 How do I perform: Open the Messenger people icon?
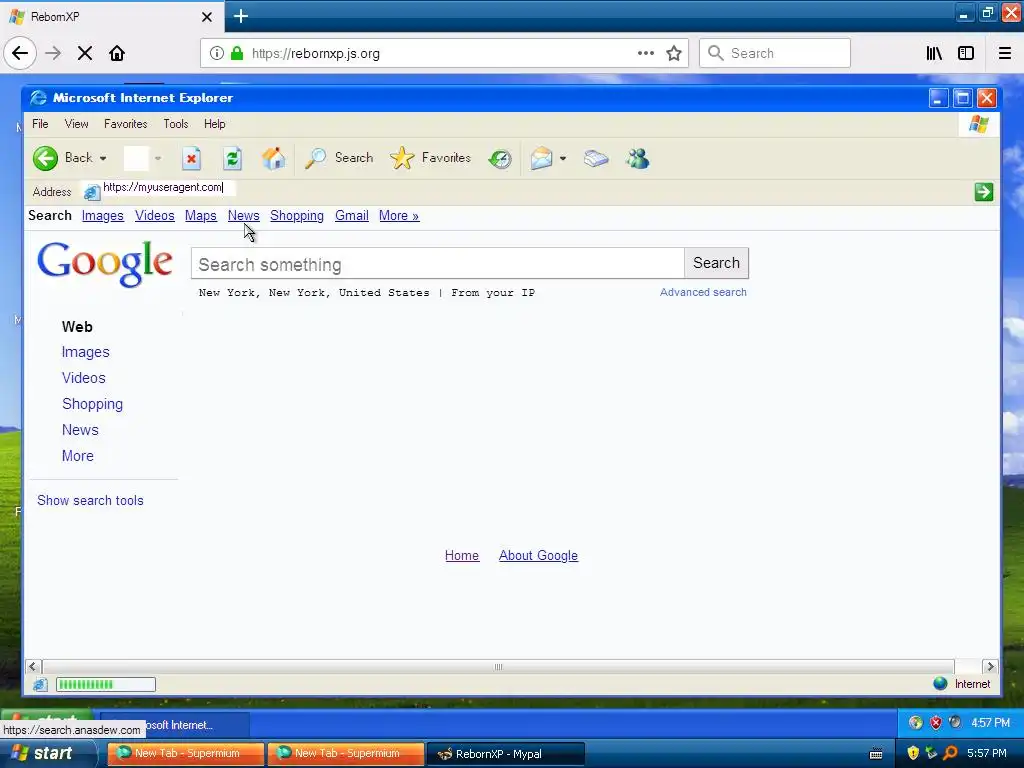click(x=637, y=158)
